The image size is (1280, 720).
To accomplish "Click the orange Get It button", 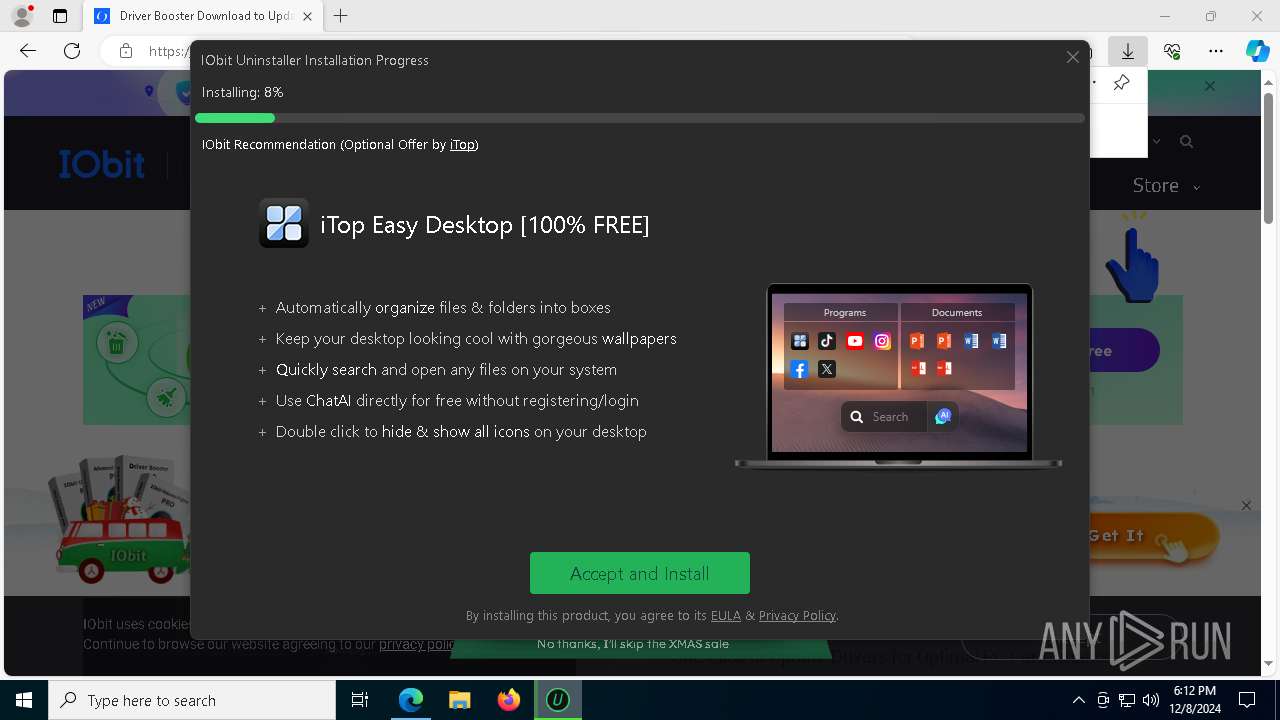I will (x=1152, y=537).
